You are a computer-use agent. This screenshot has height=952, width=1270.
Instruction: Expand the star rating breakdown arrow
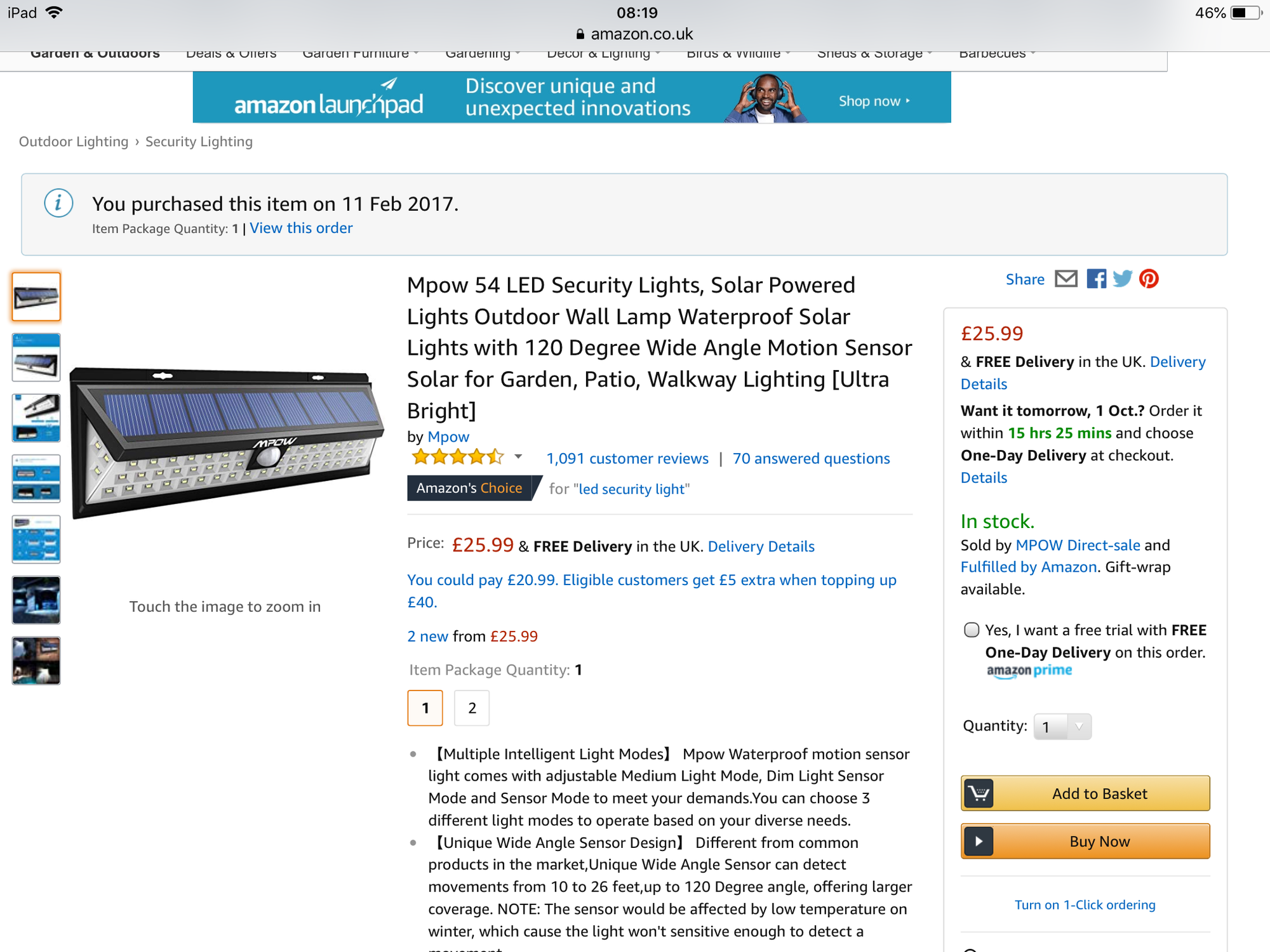(x=518, y=457)
